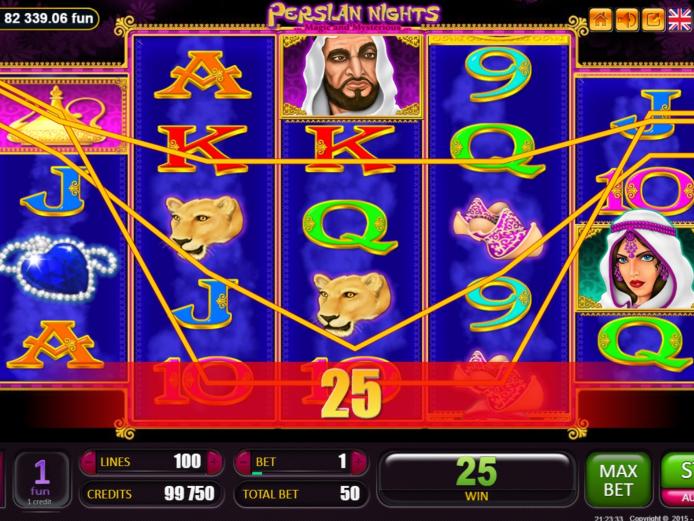694x521 pixels.
Task: Decrease the number of lines
Action: 89,463
